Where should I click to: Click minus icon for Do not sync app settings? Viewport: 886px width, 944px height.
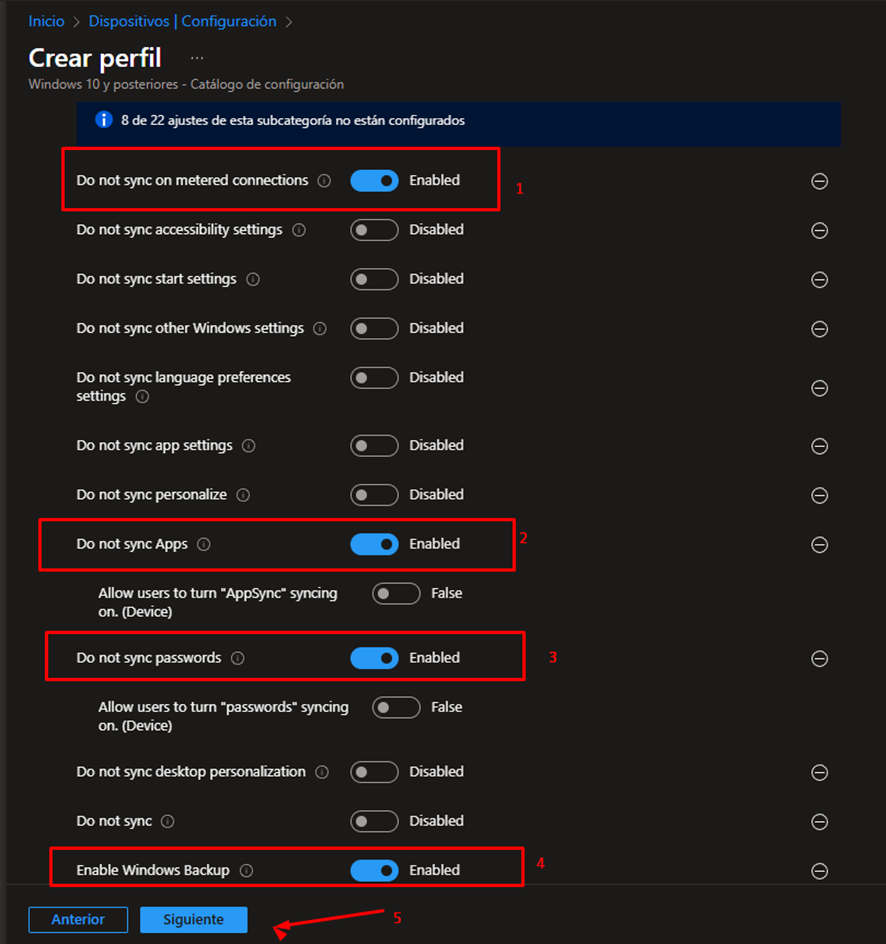coord(819,447)
